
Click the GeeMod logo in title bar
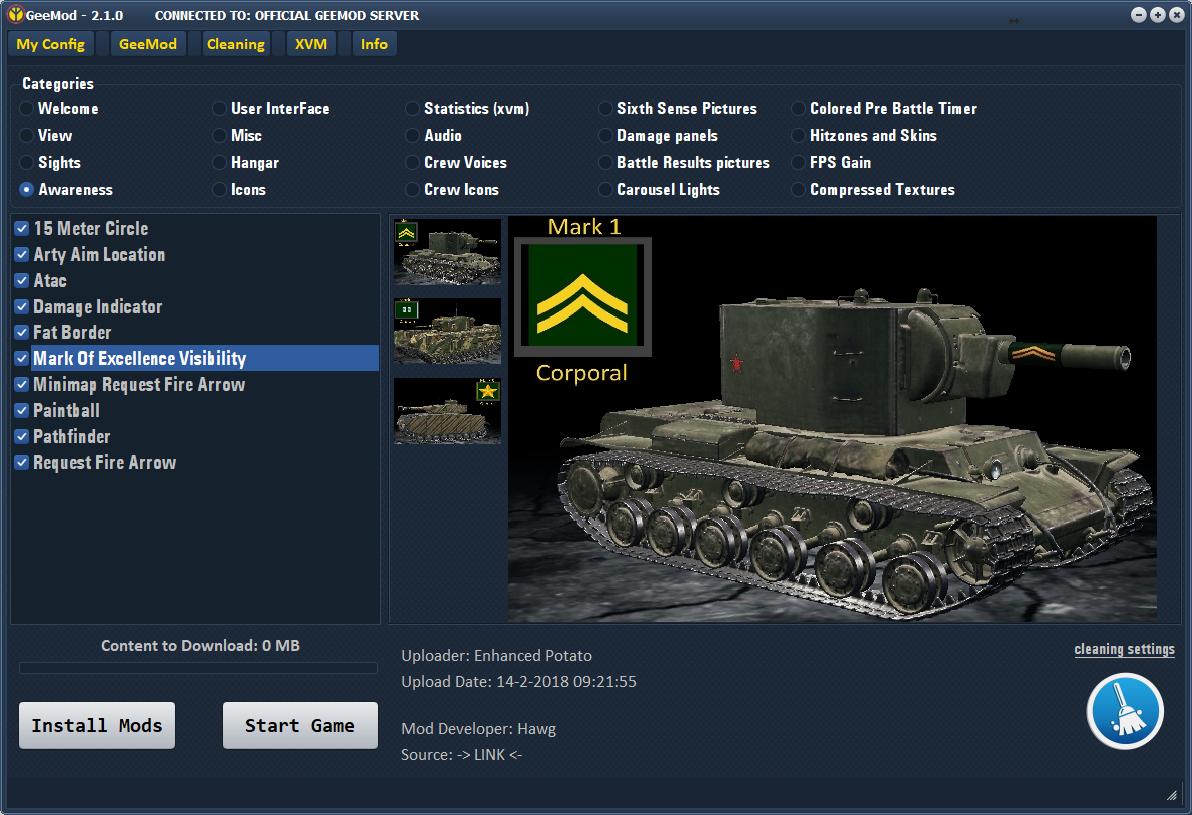15,14
